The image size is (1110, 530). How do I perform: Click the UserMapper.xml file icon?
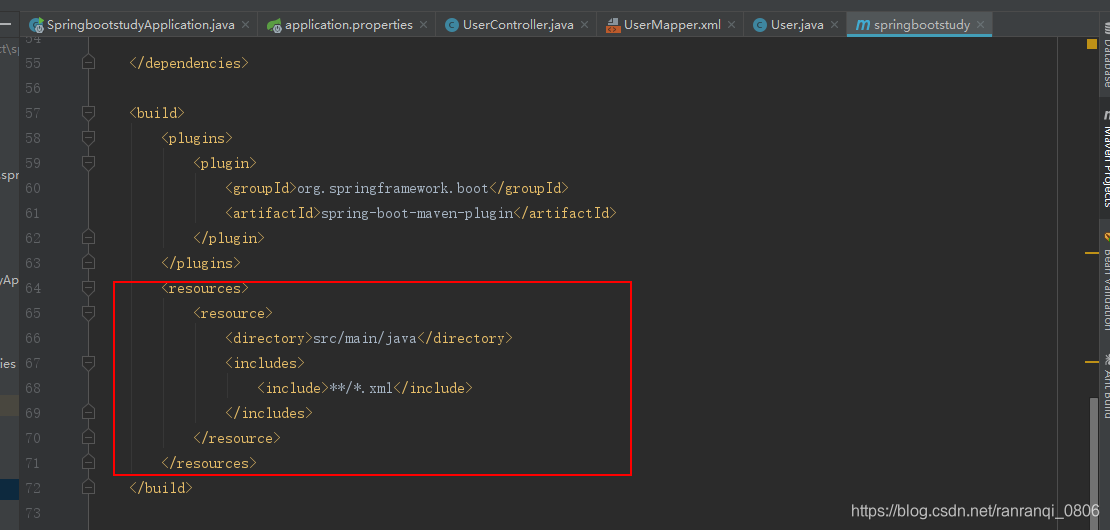coord(613,25)
